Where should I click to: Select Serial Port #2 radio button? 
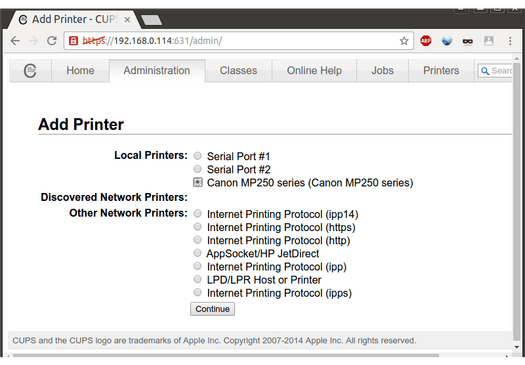coord(198,169)
